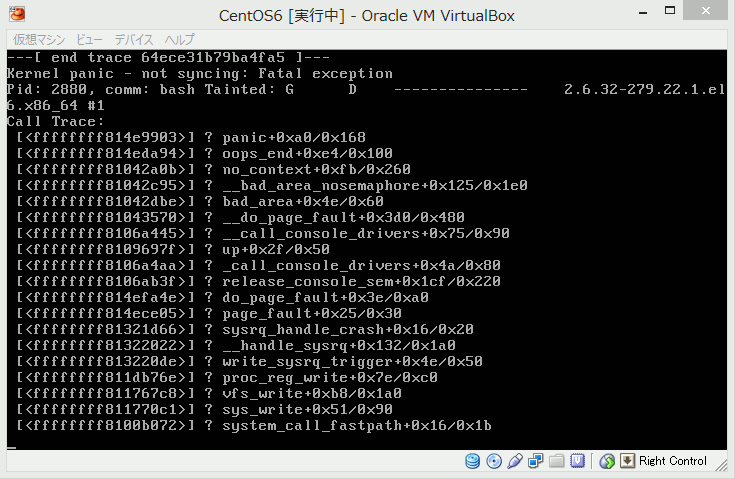This screenshot has height=479, width=735.
Task: Click the hard disk activity icon
Action: (473, 461)
